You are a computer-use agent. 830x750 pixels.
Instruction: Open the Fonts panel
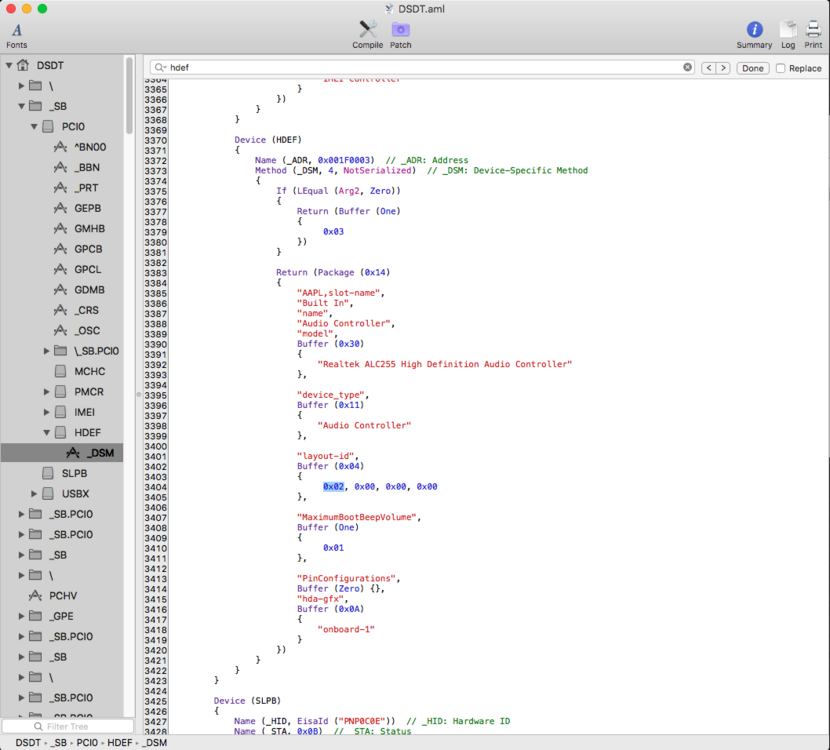16,31
